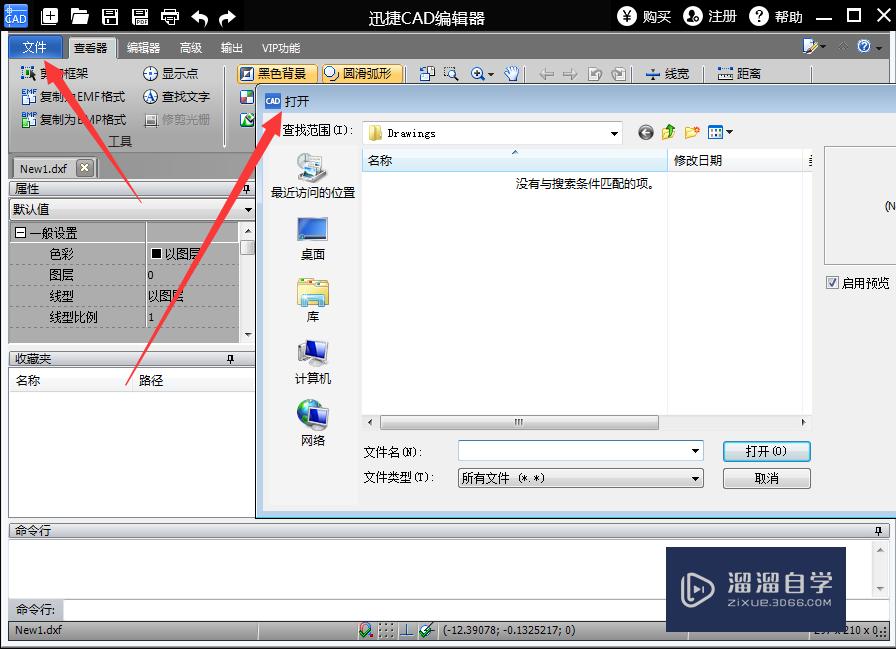Click the 显示点 tool

click(x=170, y=73)
